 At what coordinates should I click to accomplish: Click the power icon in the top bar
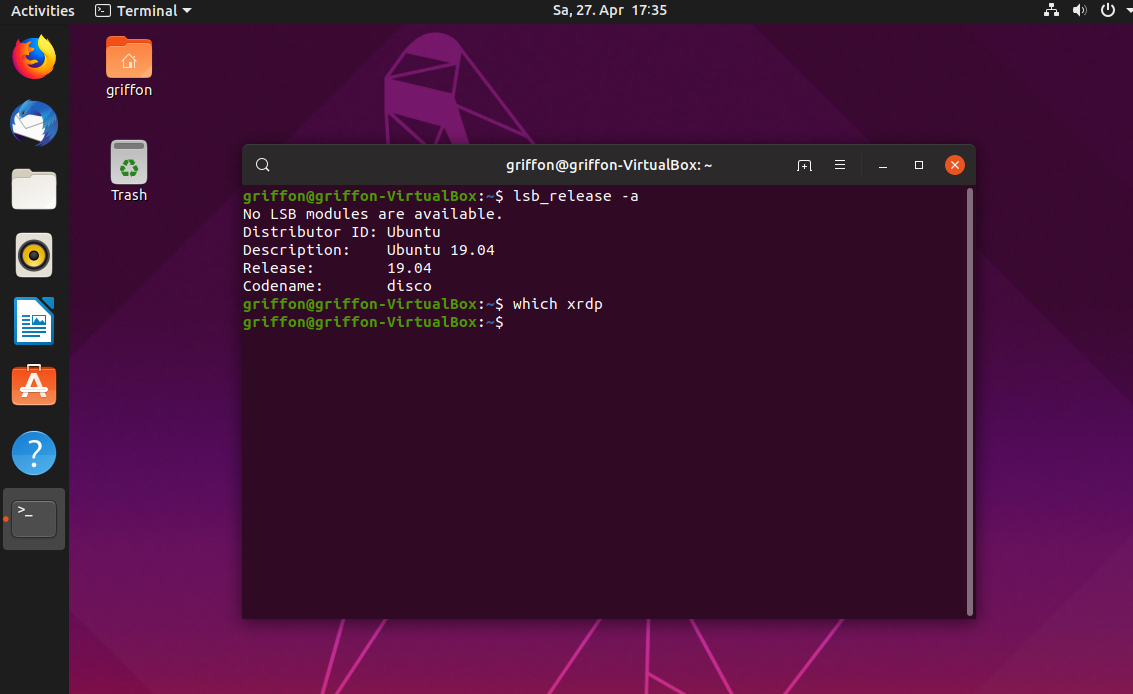1106,11
